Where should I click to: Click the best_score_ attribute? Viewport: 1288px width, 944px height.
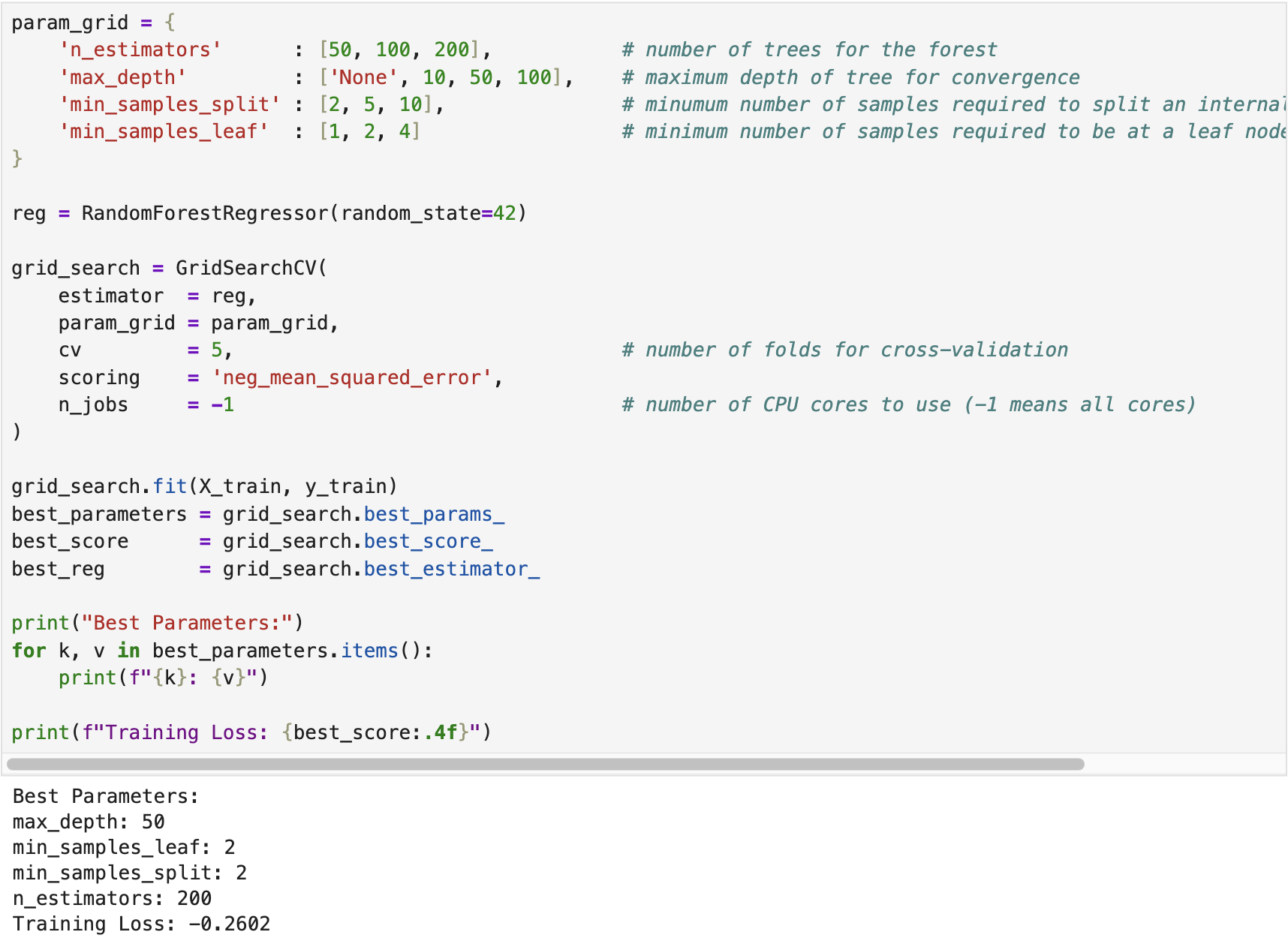point(428,542)
